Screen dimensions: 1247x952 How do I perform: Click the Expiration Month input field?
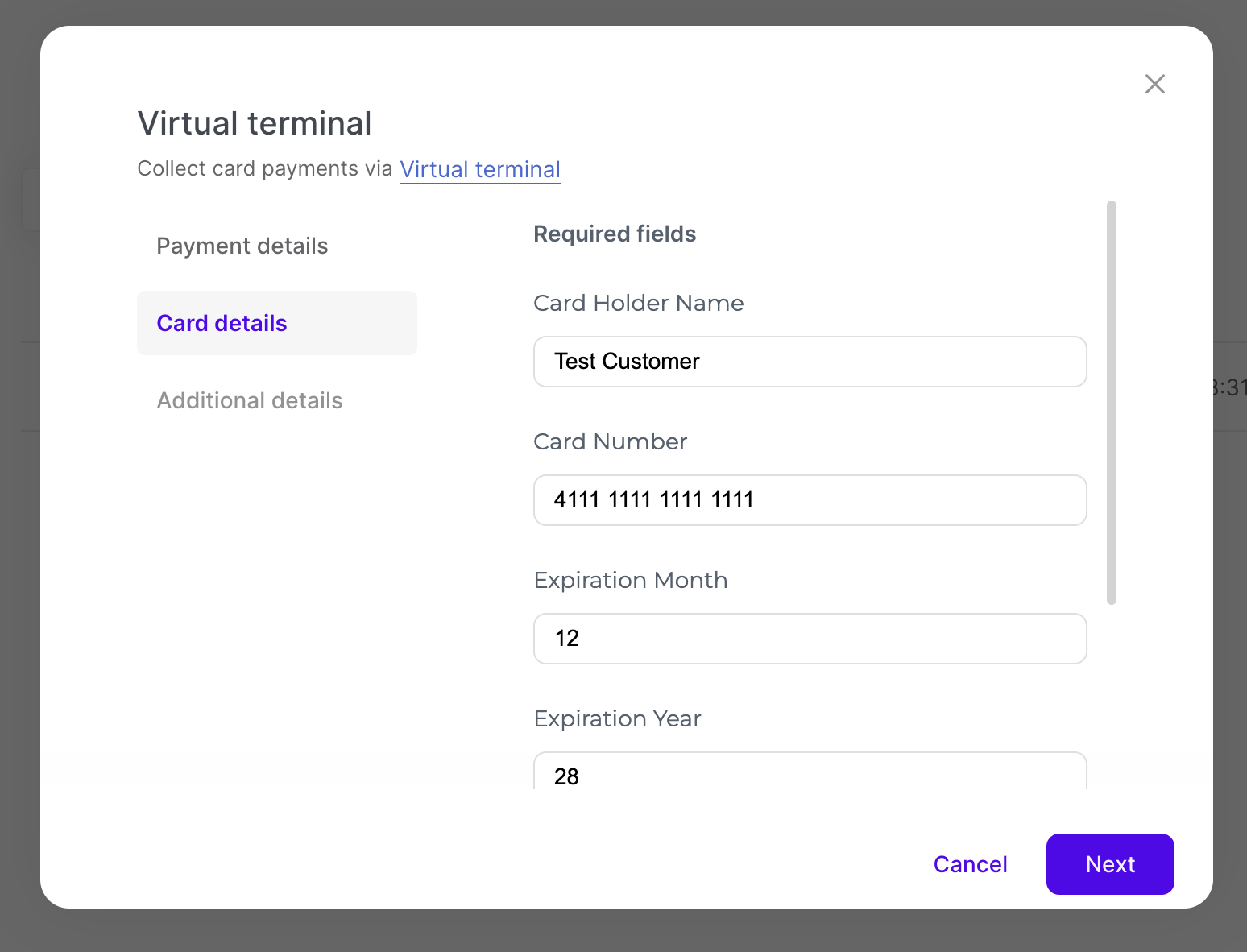tap(810, 639)
